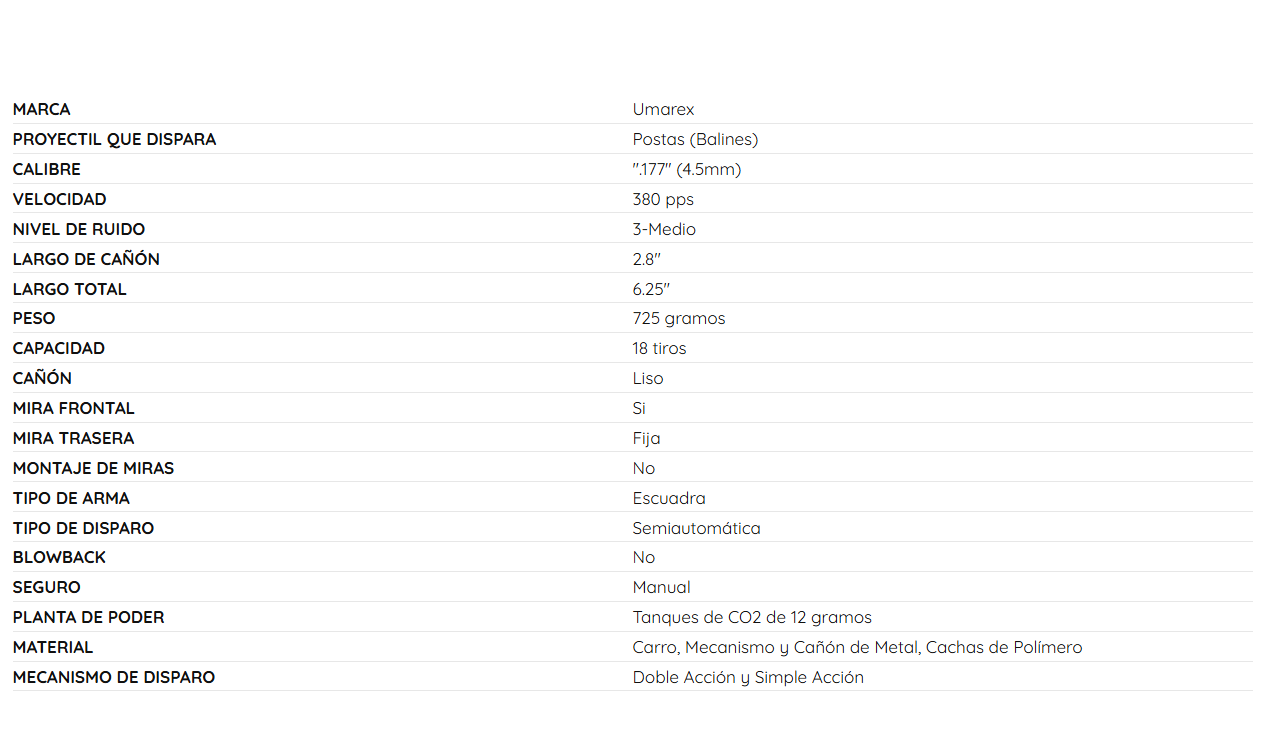The width and height of the screenshot is (1280, 739).
Task: Click the NIVEL DE RUIDO label
Action: (x=79, y=229)
